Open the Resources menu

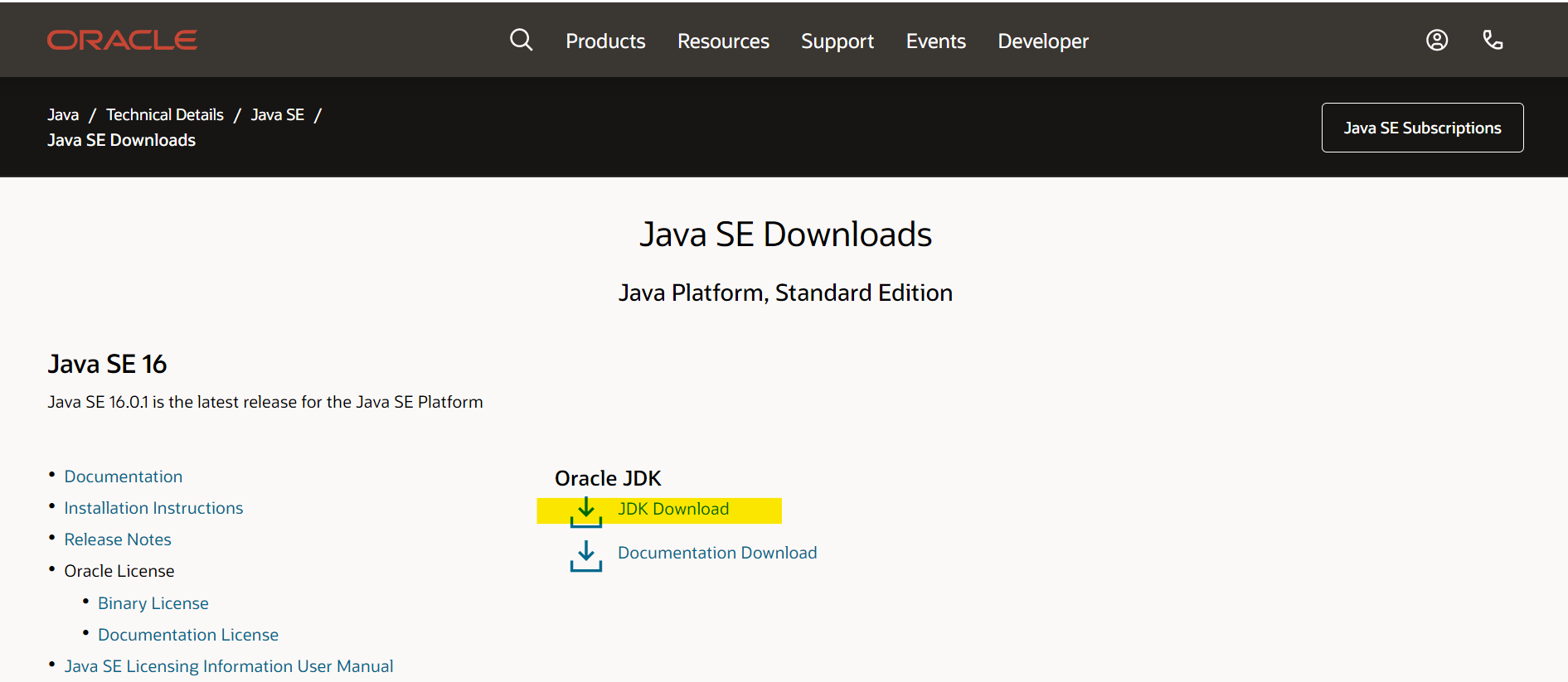tap(723, 41)
